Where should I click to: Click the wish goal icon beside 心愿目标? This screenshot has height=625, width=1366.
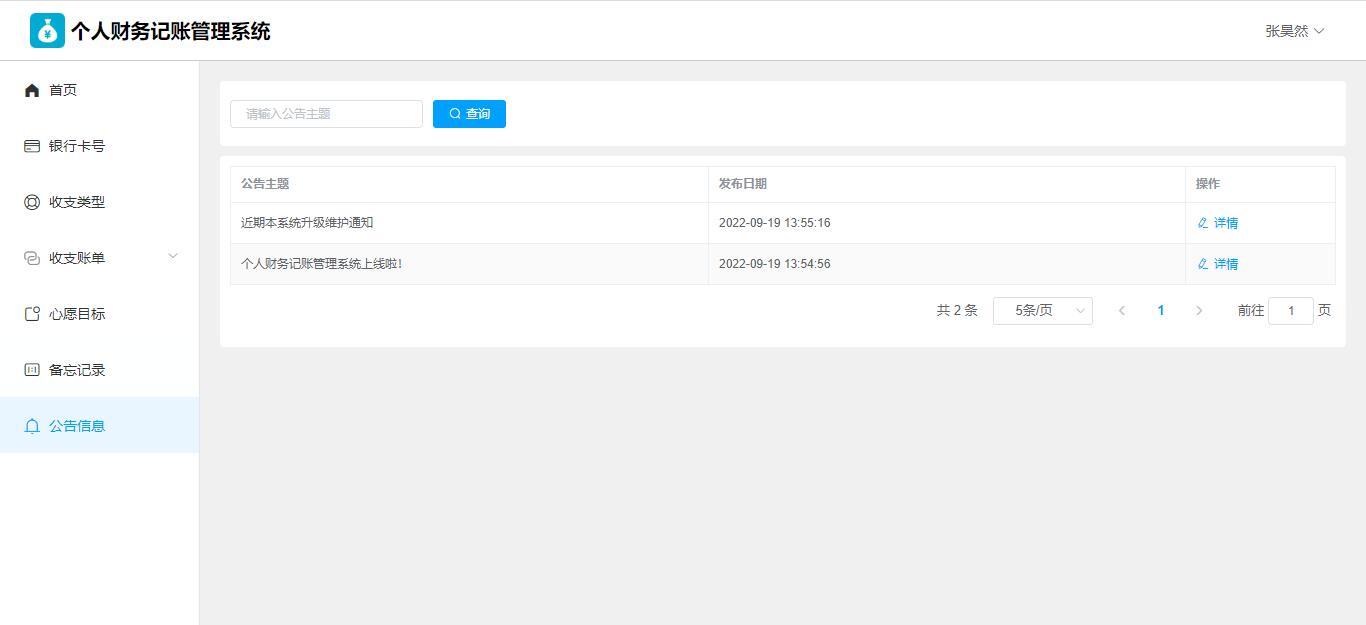[32, 314]
